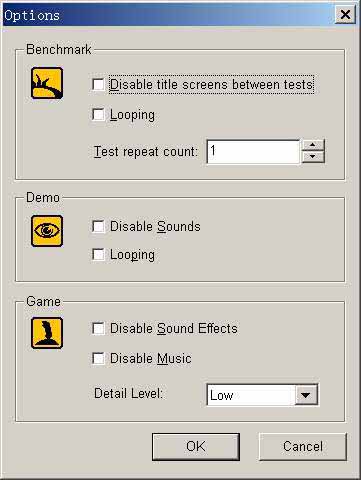Viewport: 361px width, 480px height.
Task: Increase the test repeat count with up arrow
Action: [313, 145]
